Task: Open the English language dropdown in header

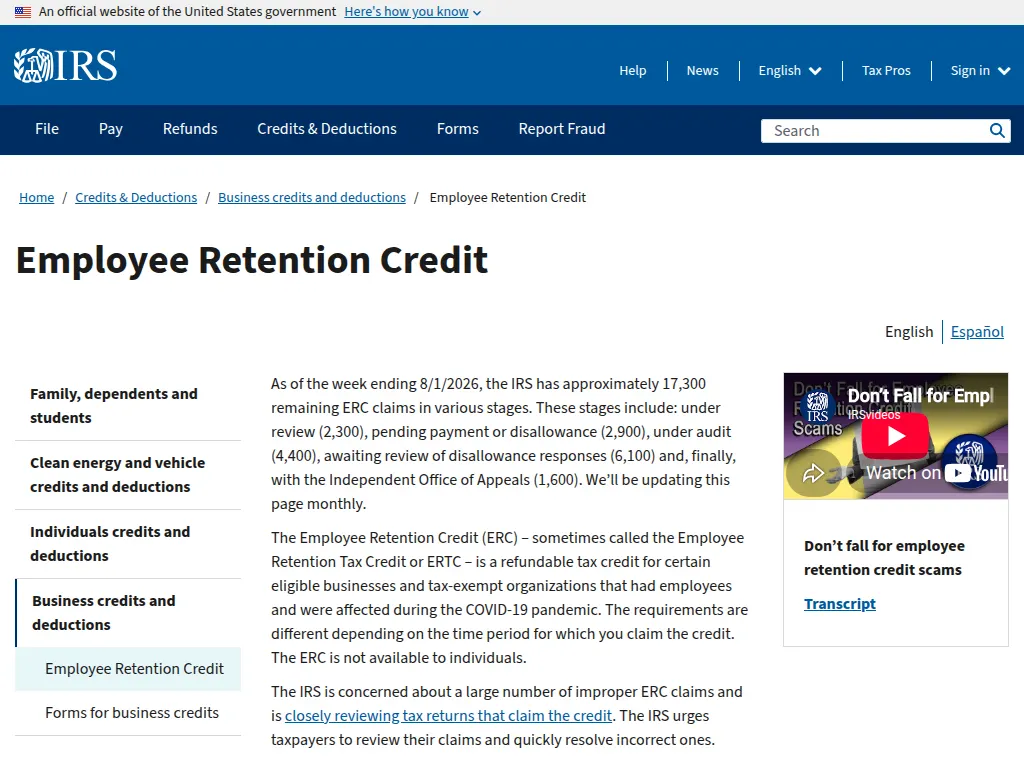Action: point(790,71)
